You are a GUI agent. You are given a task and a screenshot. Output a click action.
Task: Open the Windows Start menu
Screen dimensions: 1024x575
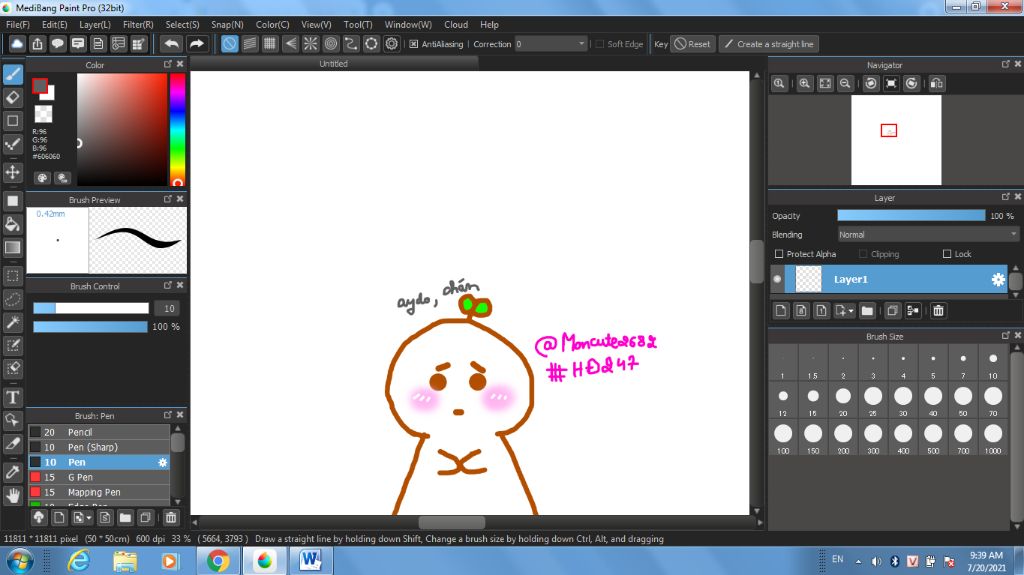[20, 561]
